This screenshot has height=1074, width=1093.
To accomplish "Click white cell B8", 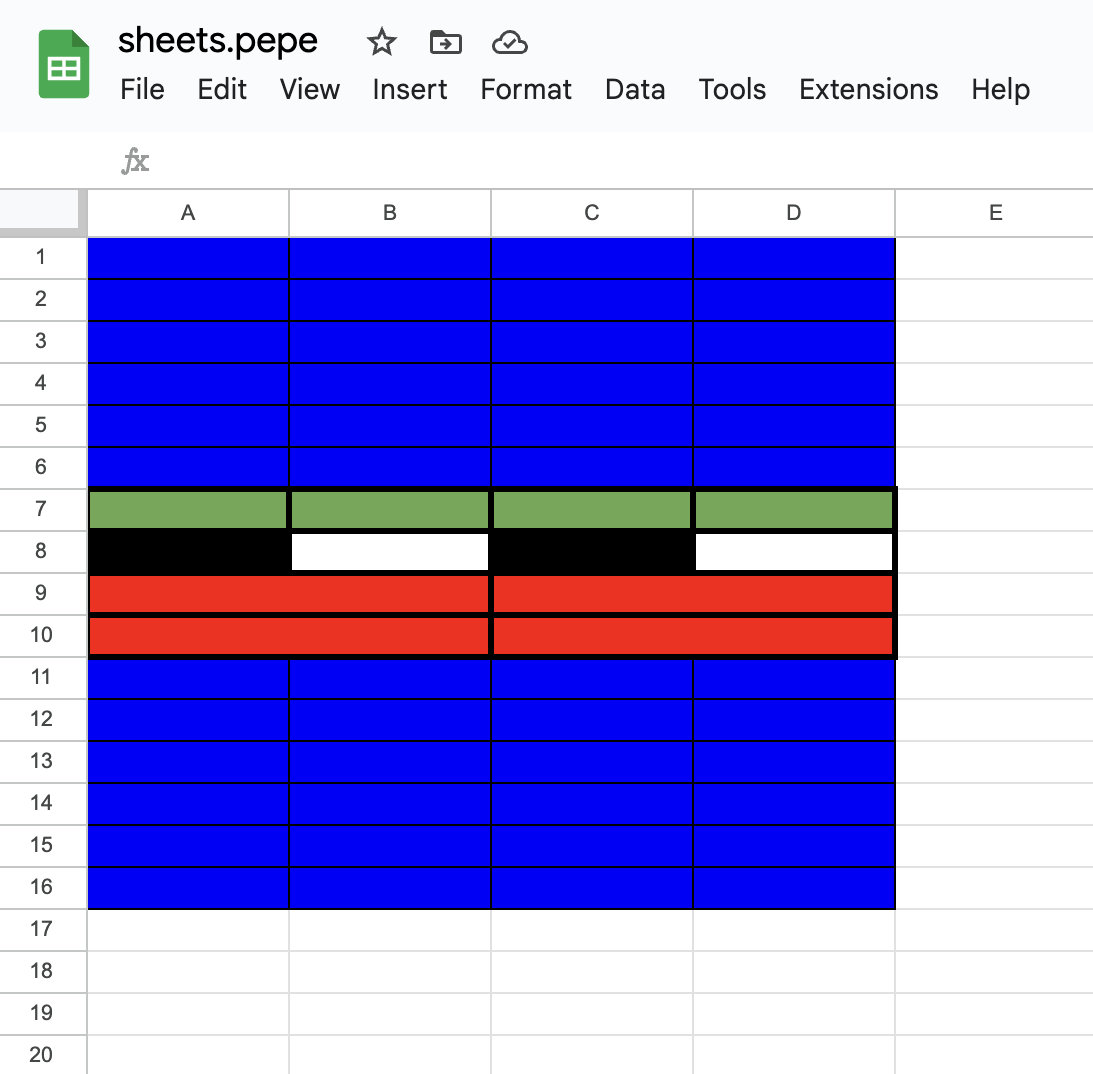I will tap(390, 551).
